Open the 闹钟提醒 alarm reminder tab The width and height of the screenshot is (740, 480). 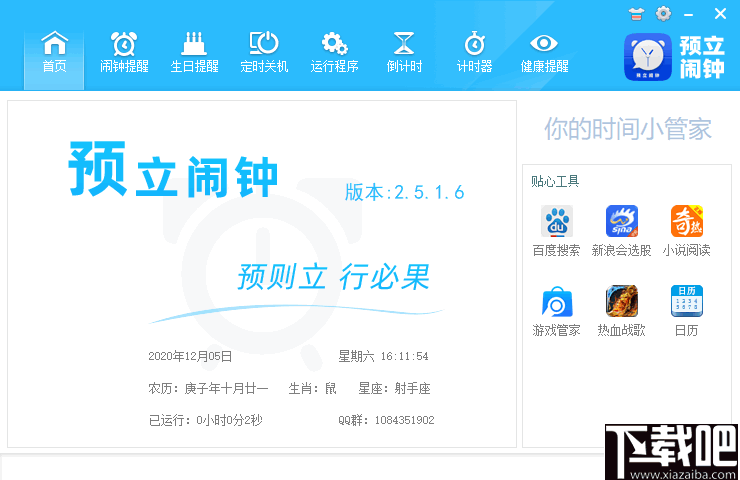coord(124,53)
